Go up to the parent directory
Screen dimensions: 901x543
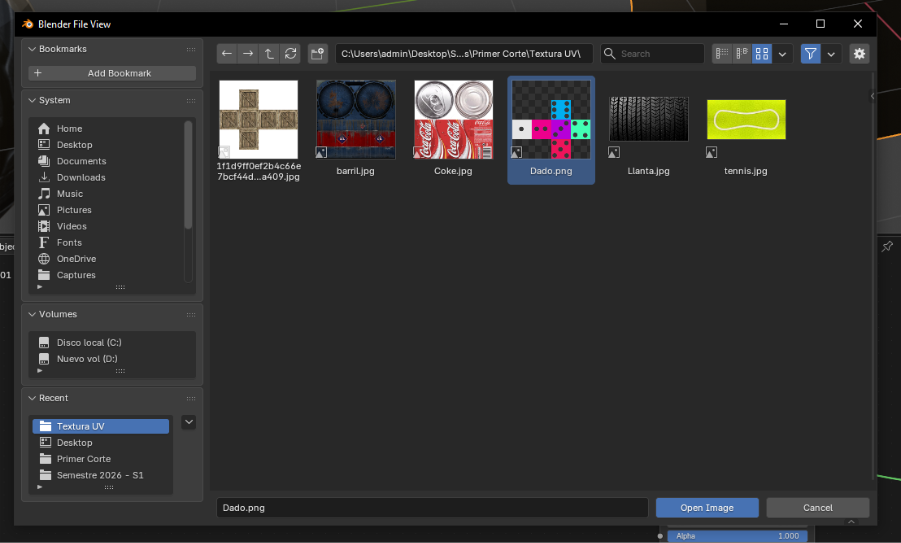(x=269, y=54)
